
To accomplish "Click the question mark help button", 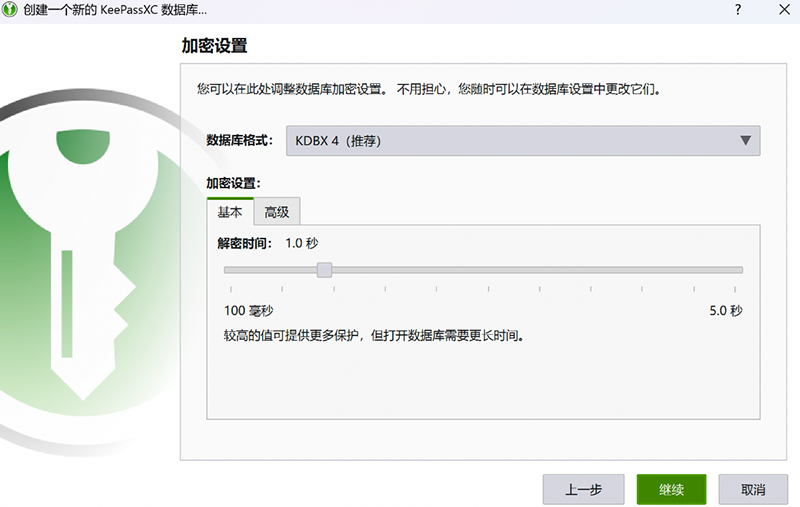I will click(738, 9).
